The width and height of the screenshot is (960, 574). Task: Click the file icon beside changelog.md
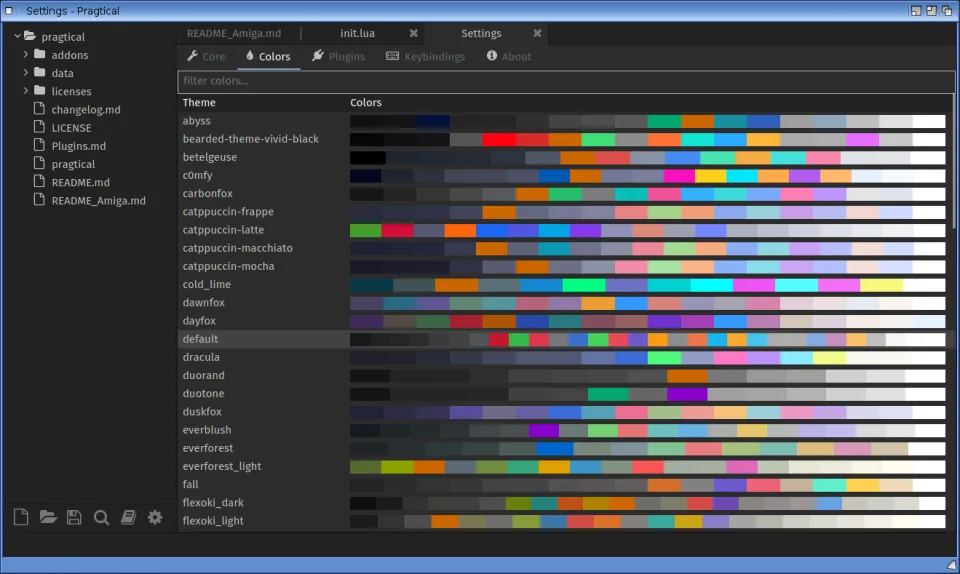tap(39, 109)
